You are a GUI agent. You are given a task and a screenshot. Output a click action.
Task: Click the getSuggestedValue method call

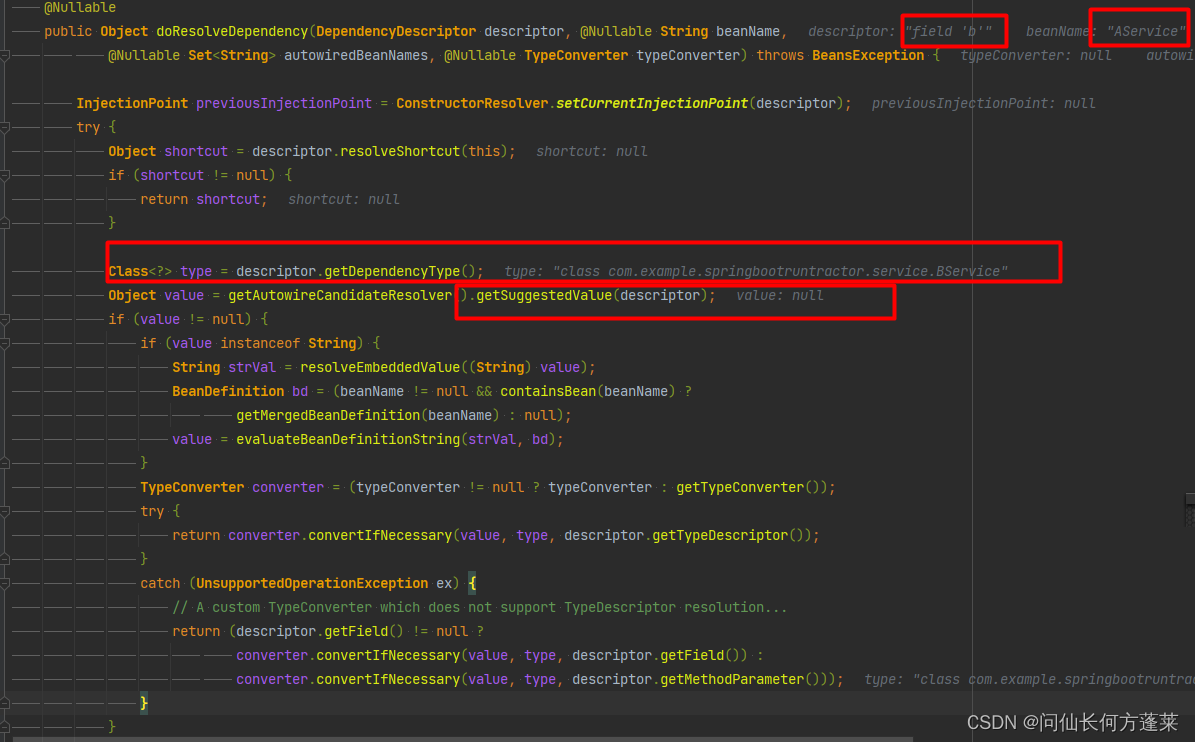click(x=544, y=296)
